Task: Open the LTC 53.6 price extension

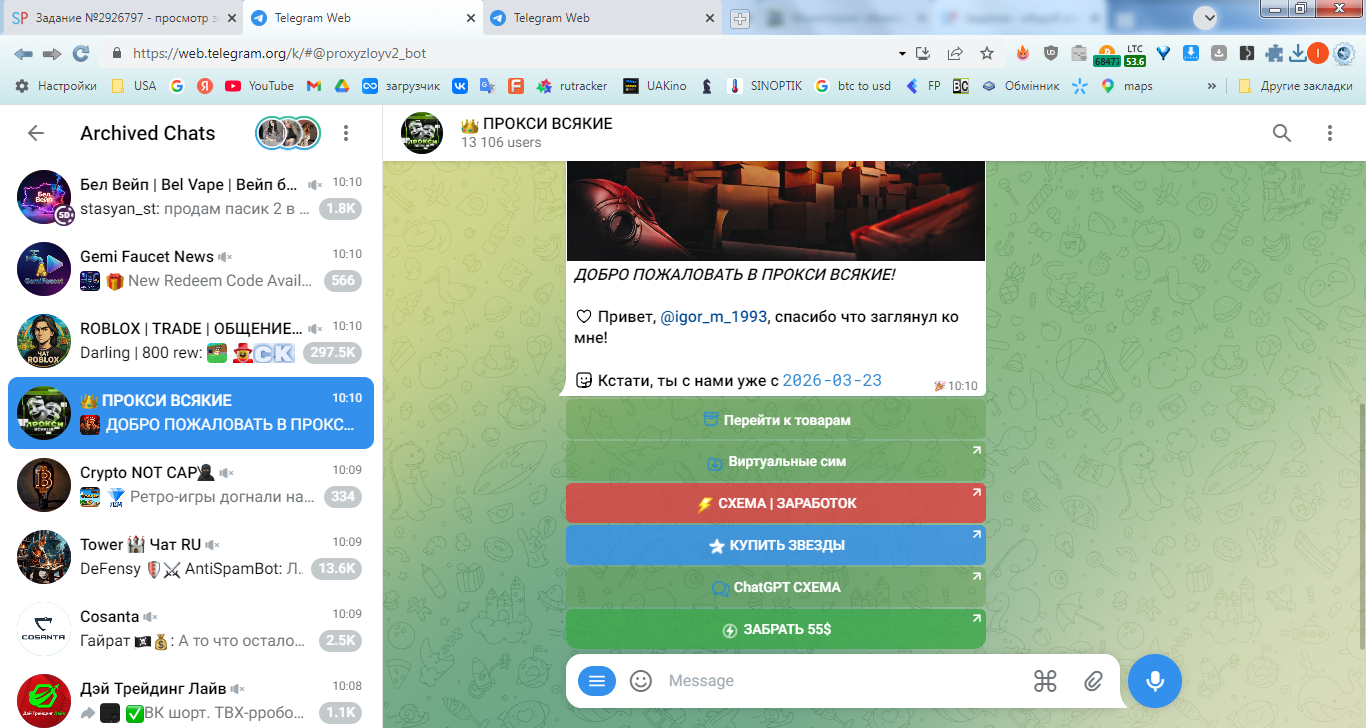Action: 1135,54
